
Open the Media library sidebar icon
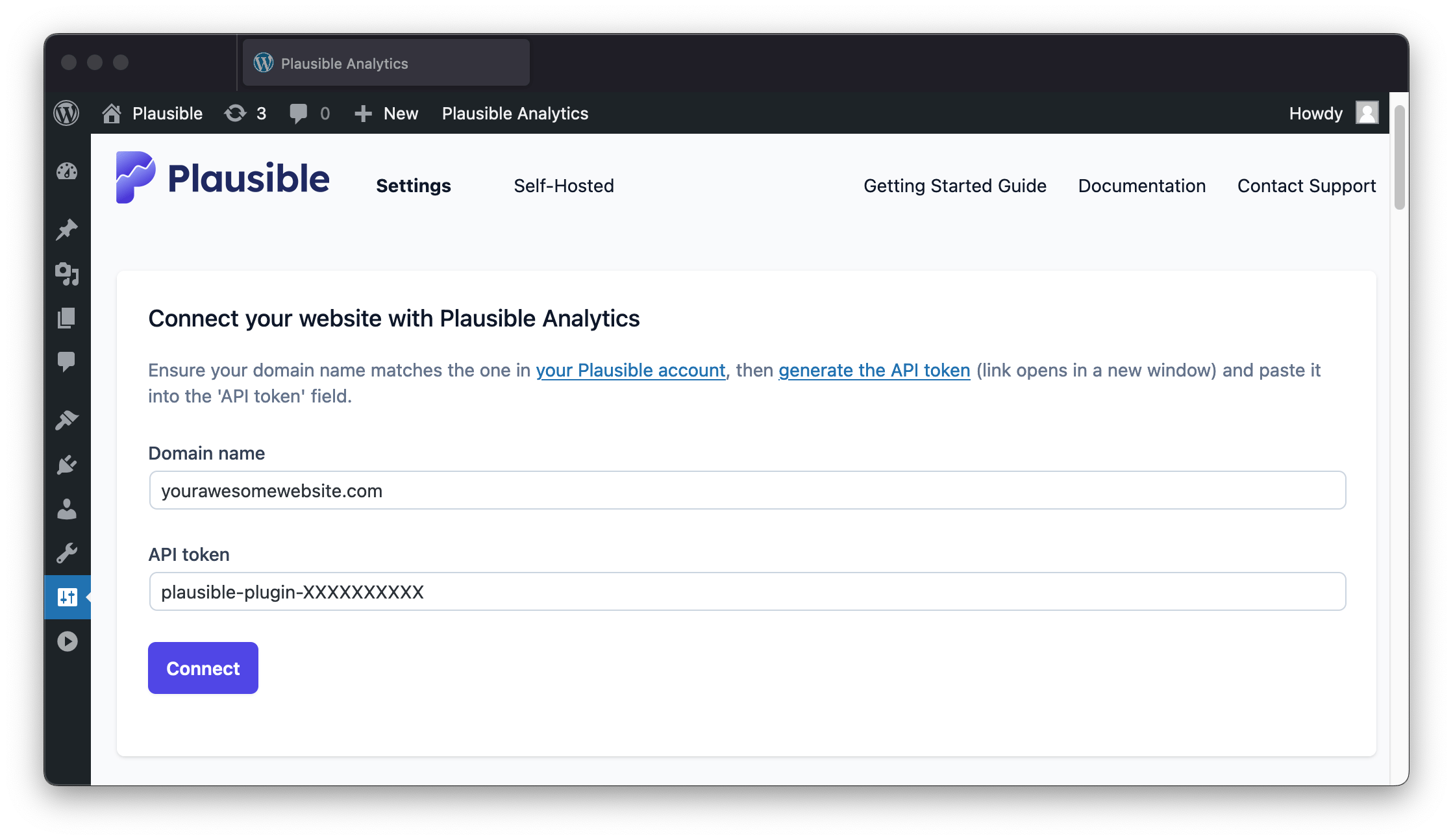point(67,274)
